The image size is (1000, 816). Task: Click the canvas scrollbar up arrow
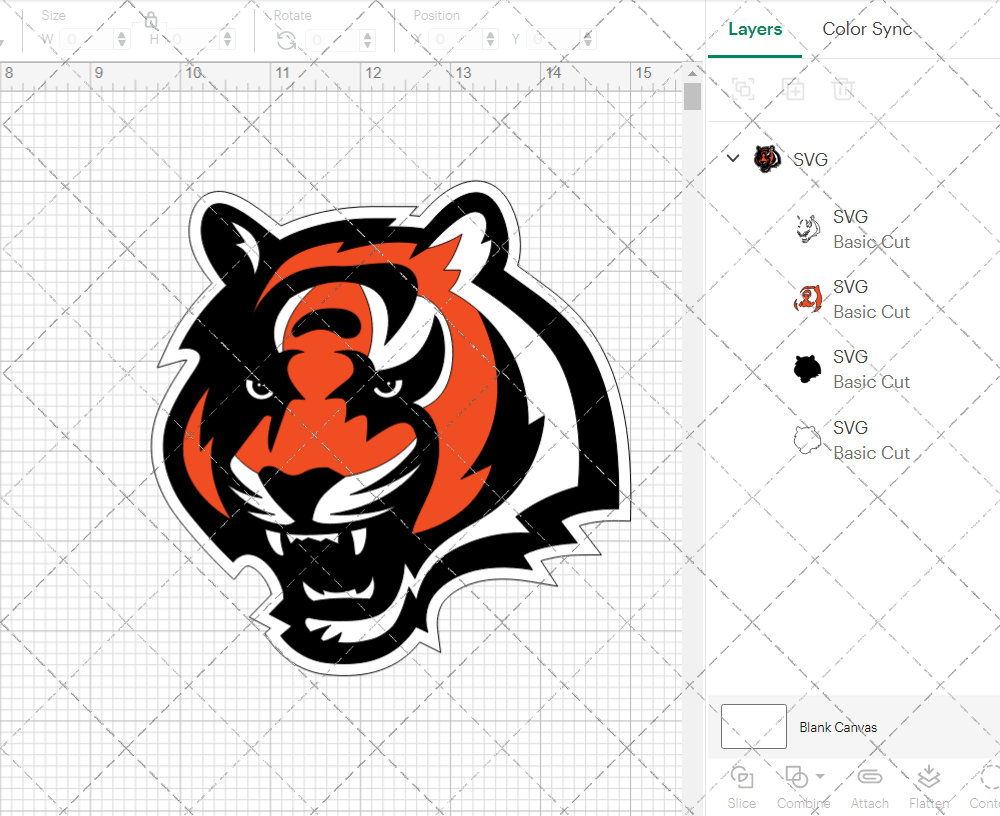coord(693,73)
